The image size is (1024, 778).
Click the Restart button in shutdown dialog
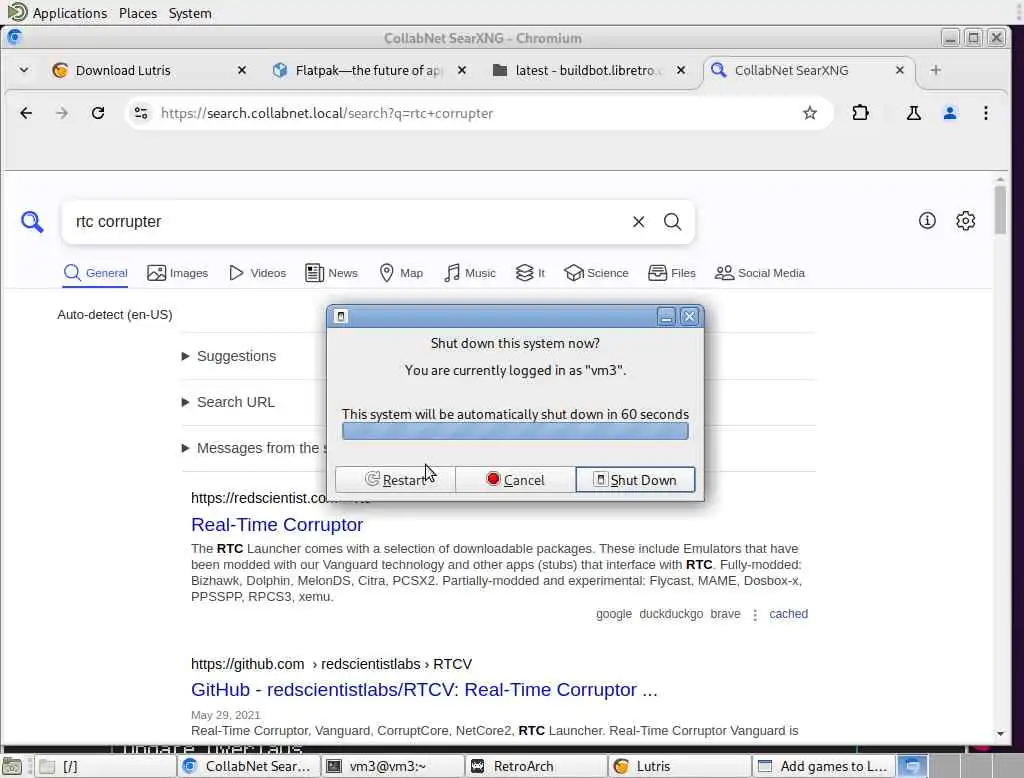click(x=395, y=479)
